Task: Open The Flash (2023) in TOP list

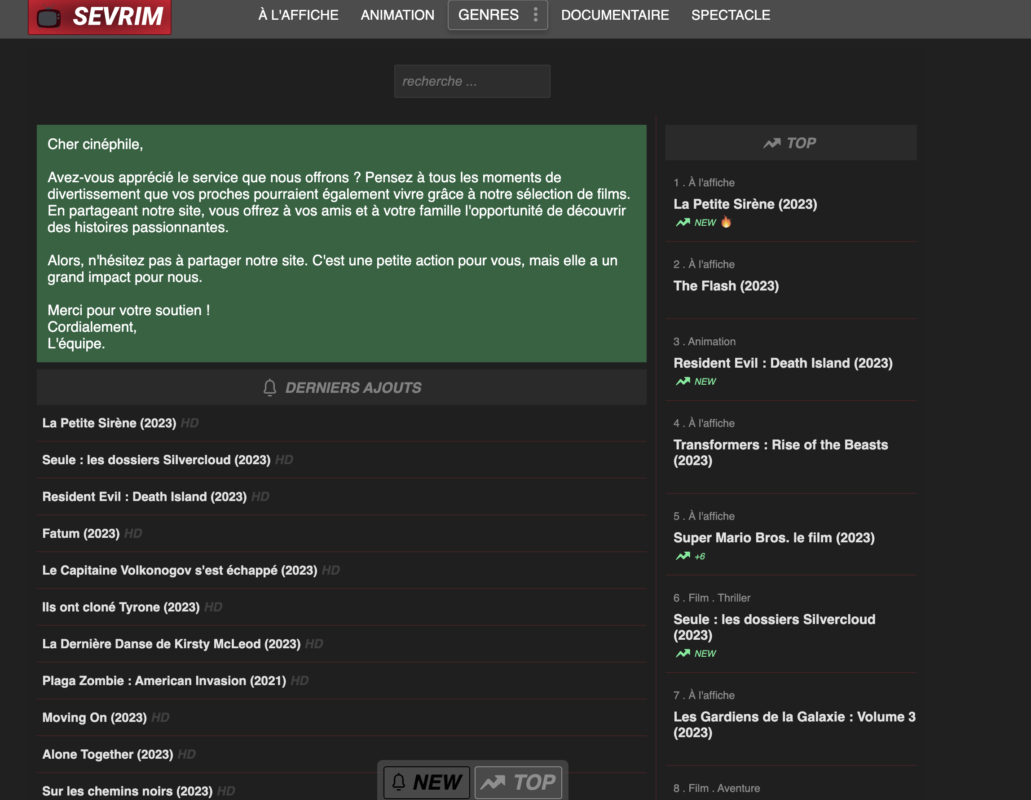Action: [726, 286]
